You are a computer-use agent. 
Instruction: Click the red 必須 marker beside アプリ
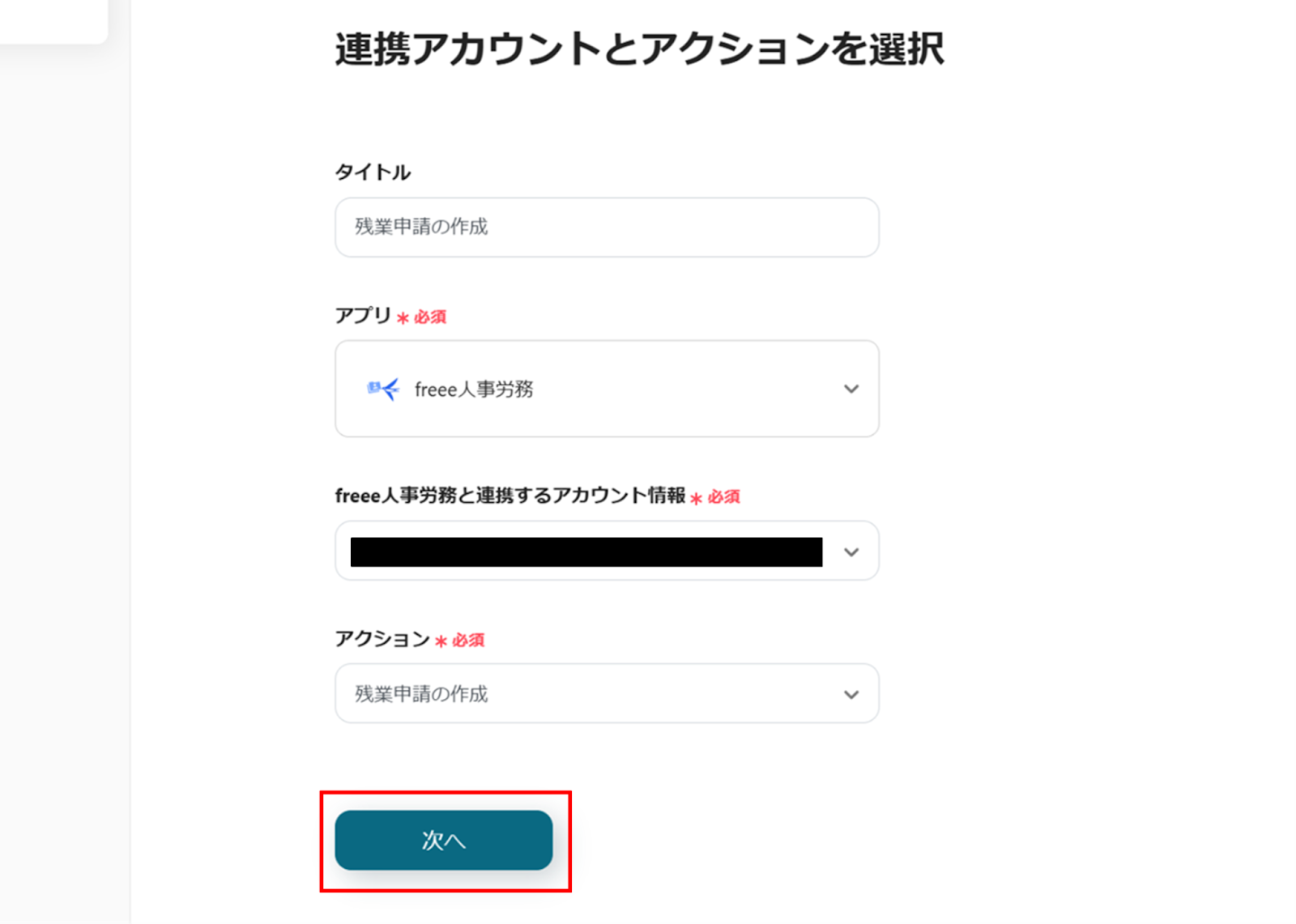(430, 317)
